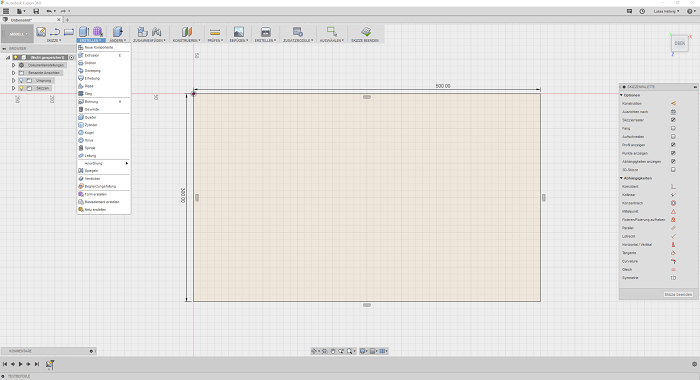This screenshot has height=380, width=700.
Task: Enable the 3D-Skizze checkbox
Action: click(673, 170)
